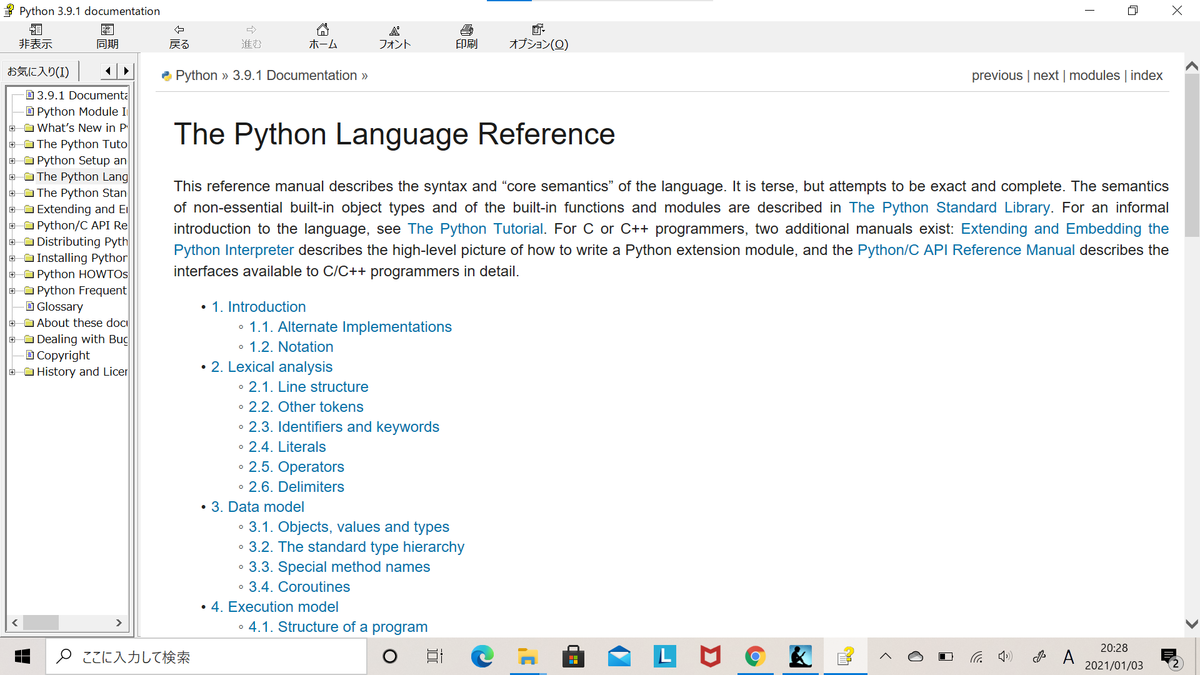1200x675 pixels.
Task: Go back using the 戻る button
Action: point(179,37)
